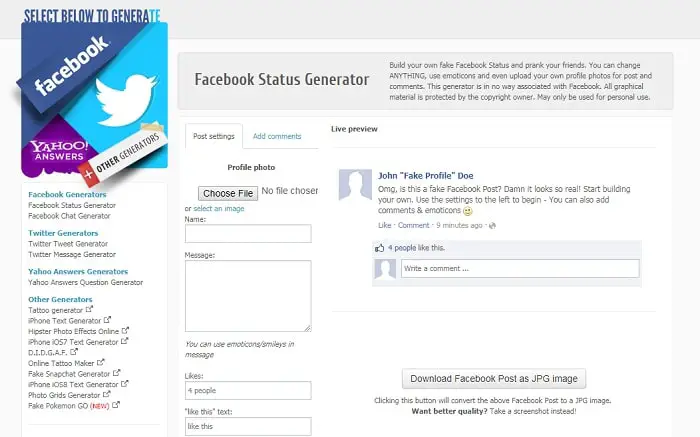Image resolution: width=700 pixels, height=437 pixels.
Task: Click external-link icon beside Hipster Photo Effects Online
Action: (x=125, y=330)
